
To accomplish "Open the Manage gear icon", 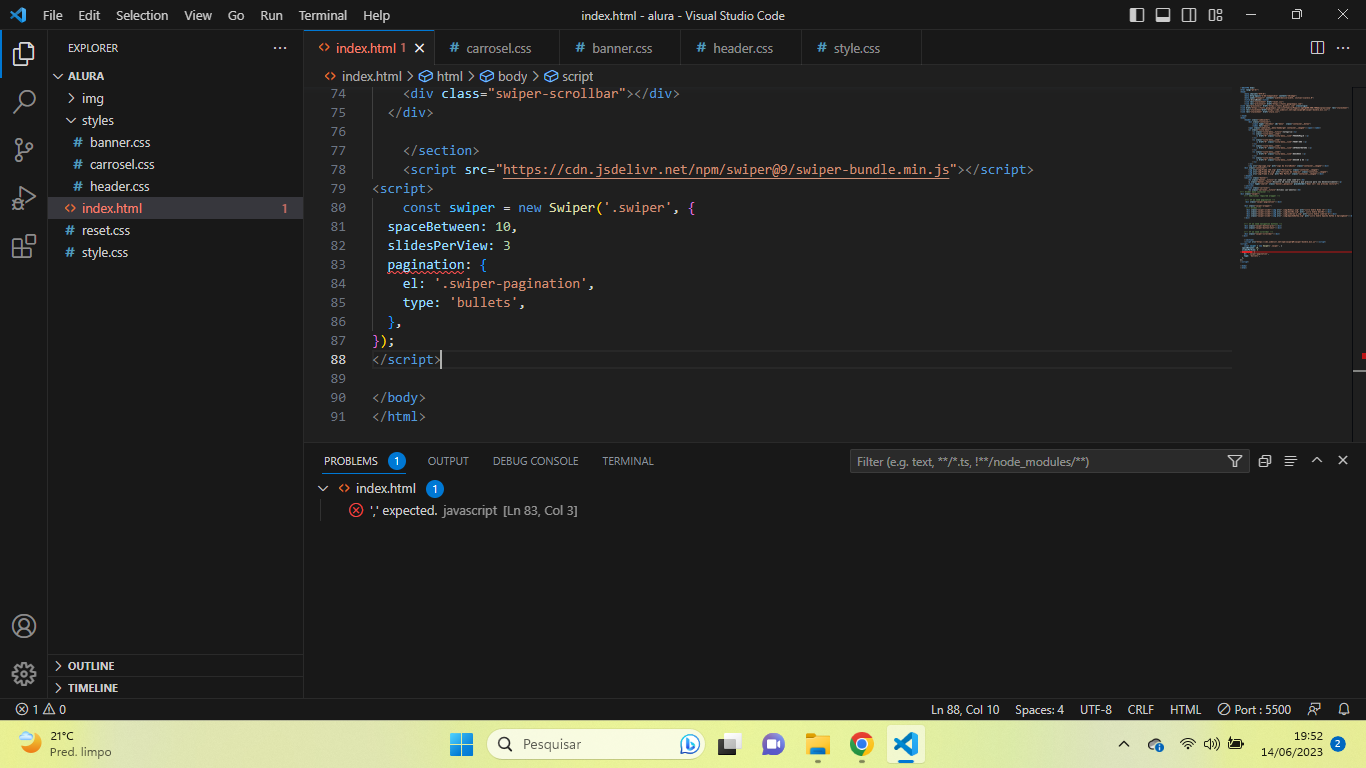I will pyautogui.click(x=24, y=674).
